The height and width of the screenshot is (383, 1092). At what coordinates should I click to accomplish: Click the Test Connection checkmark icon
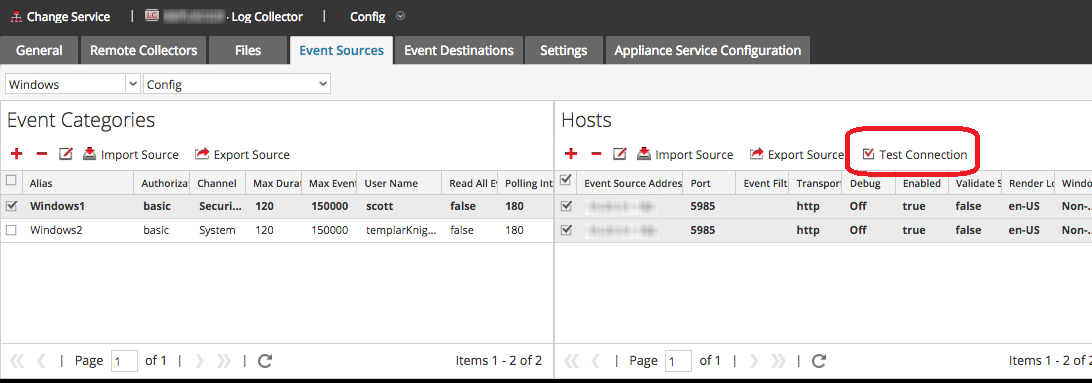[x=868, y=154]
